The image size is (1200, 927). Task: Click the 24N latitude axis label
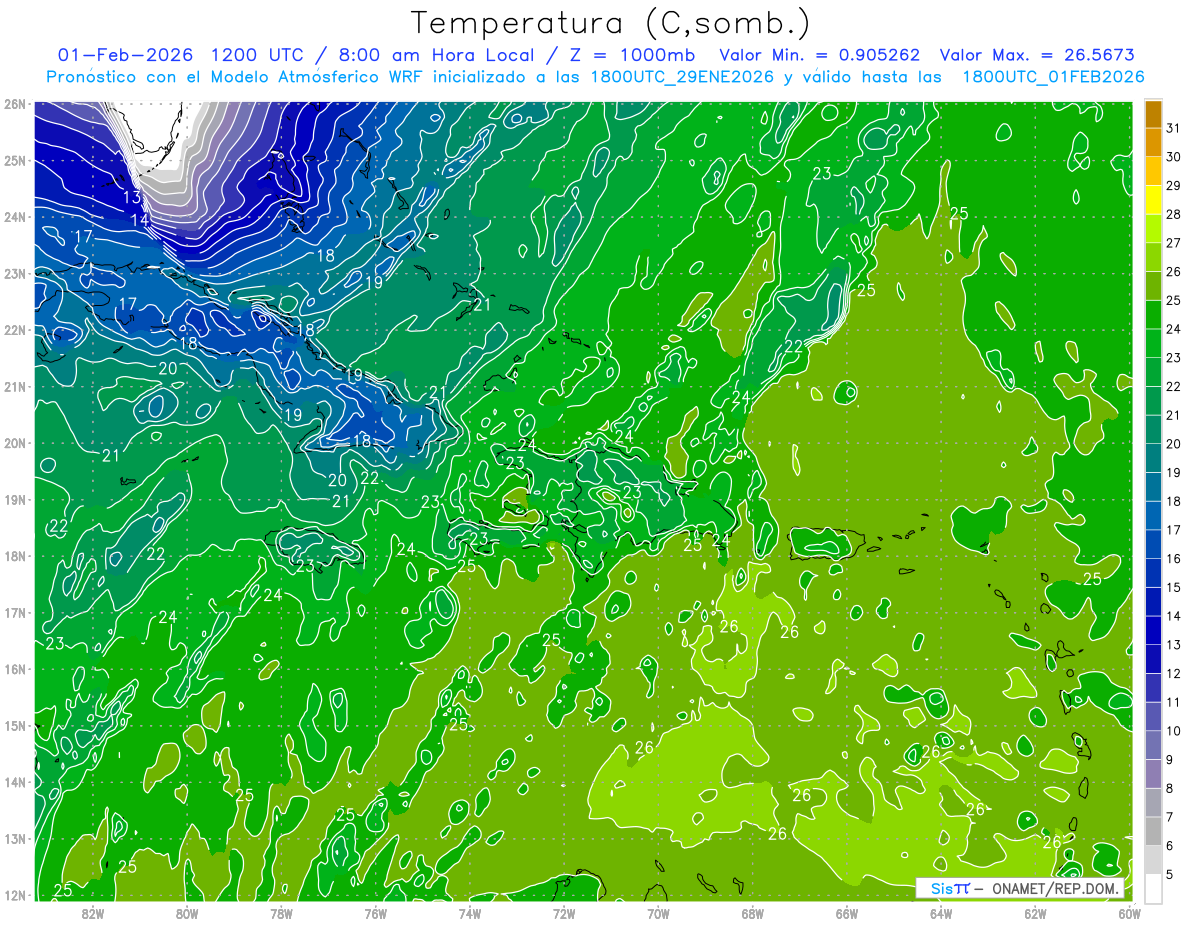[14, 217]
